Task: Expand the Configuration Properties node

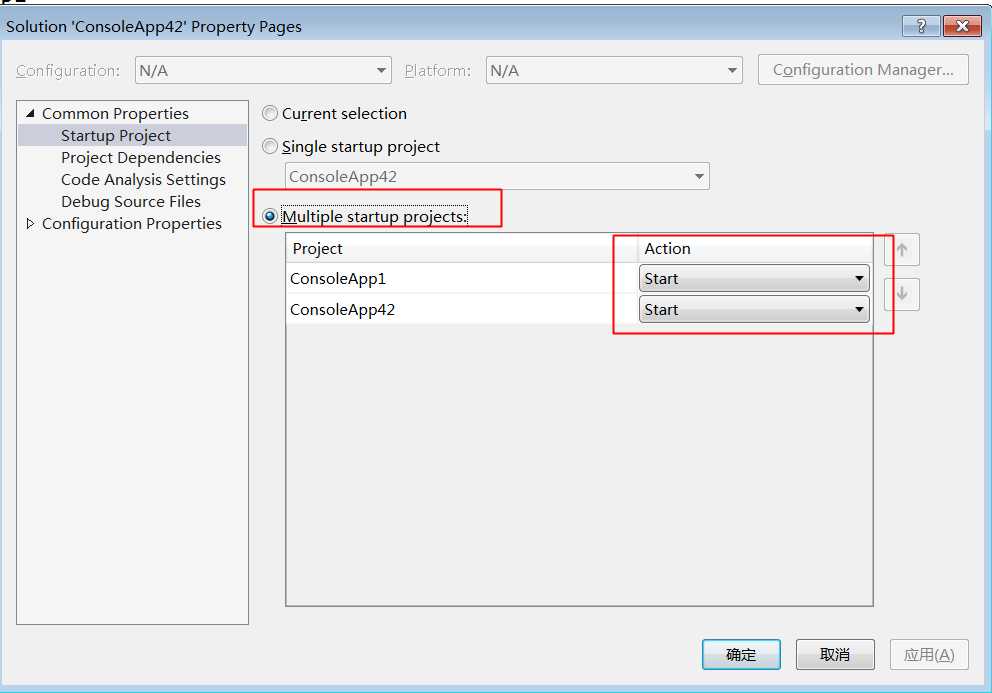Action: [30, 223]
